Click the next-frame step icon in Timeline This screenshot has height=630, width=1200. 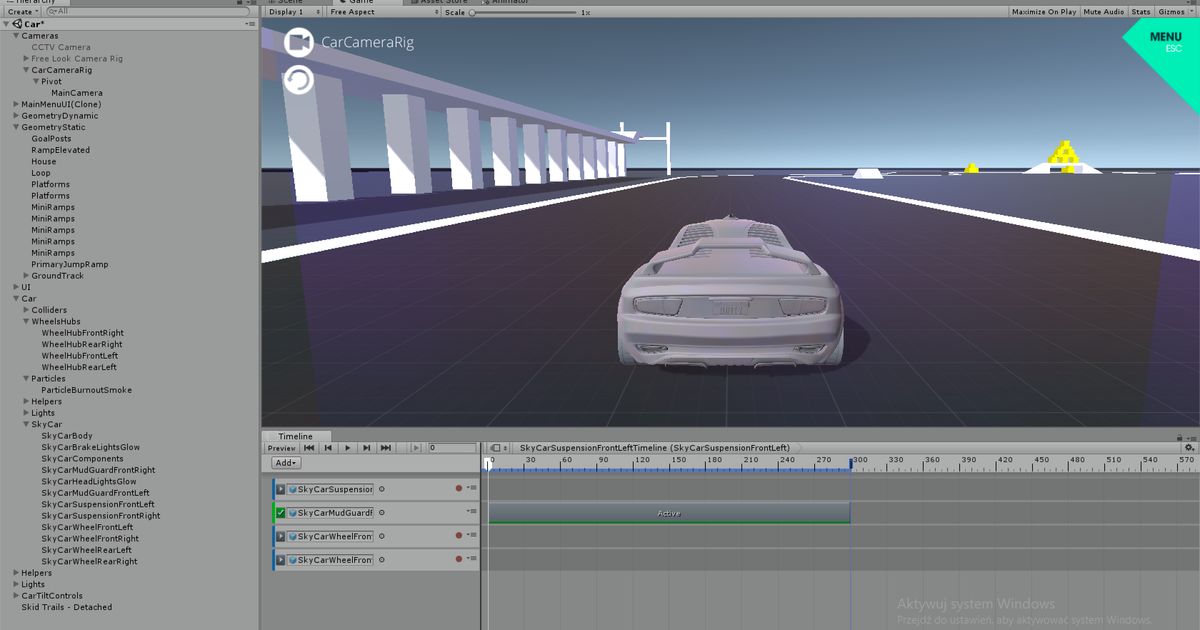click(367, 447)
